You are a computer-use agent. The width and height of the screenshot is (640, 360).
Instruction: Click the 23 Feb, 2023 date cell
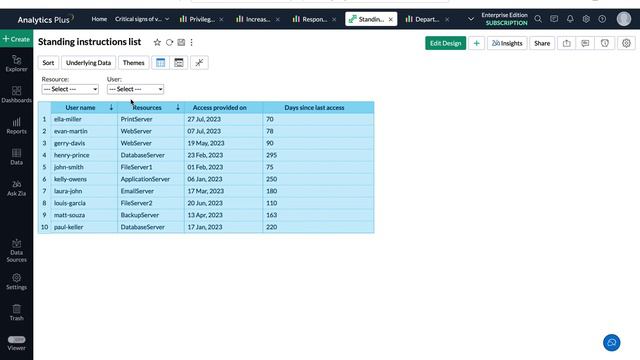[224, 155]
